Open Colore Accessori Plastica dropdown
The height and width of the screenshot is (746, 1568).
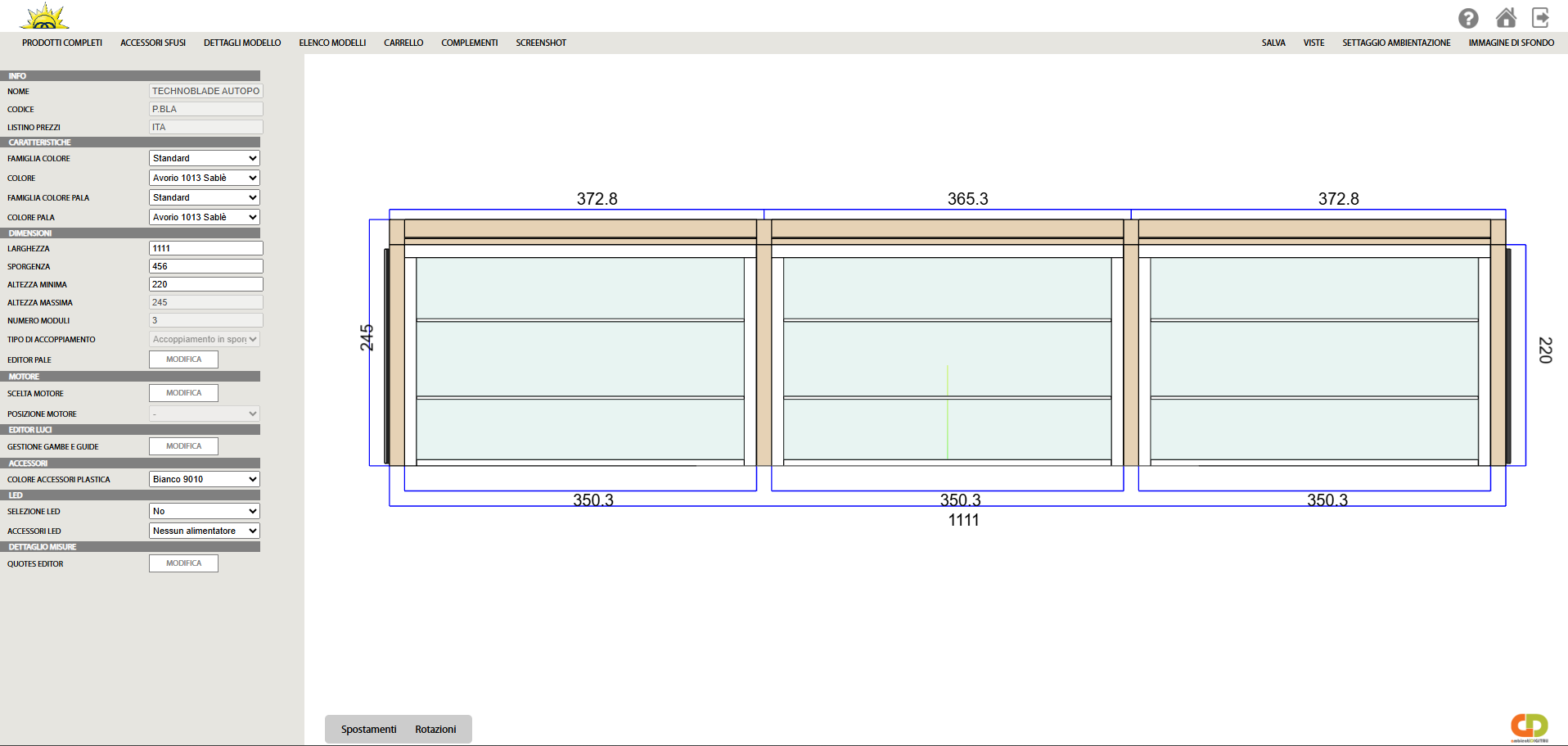(205, 479)
